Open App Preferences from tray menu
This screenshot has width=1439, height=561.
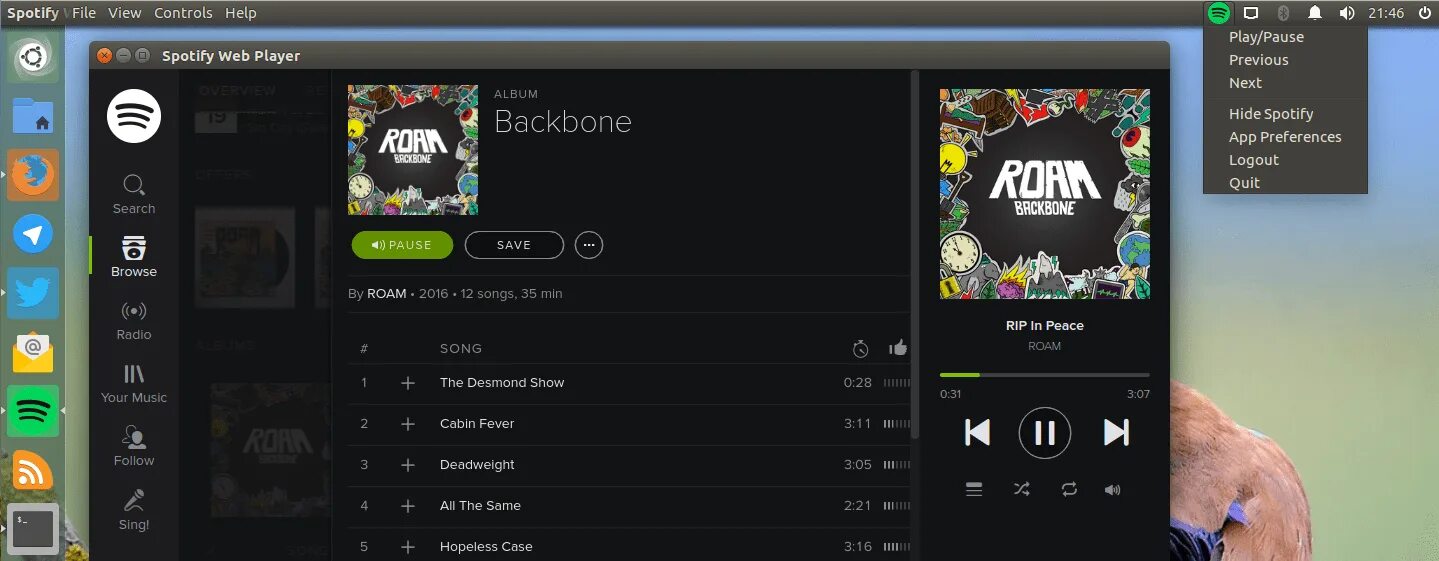[1285, 137]
